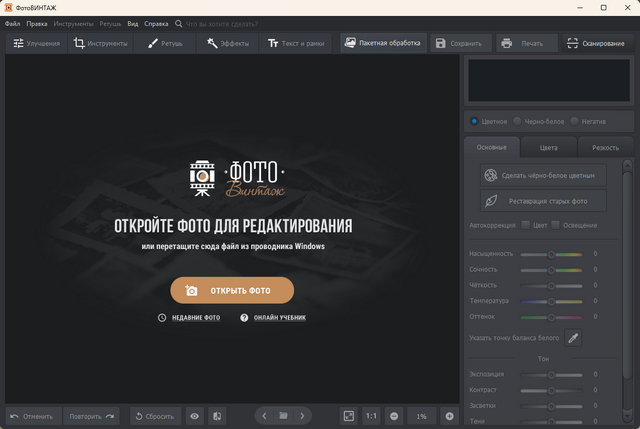640x429 pixels.
Task: Click the 1:1 actual size button
Action: 371,415
